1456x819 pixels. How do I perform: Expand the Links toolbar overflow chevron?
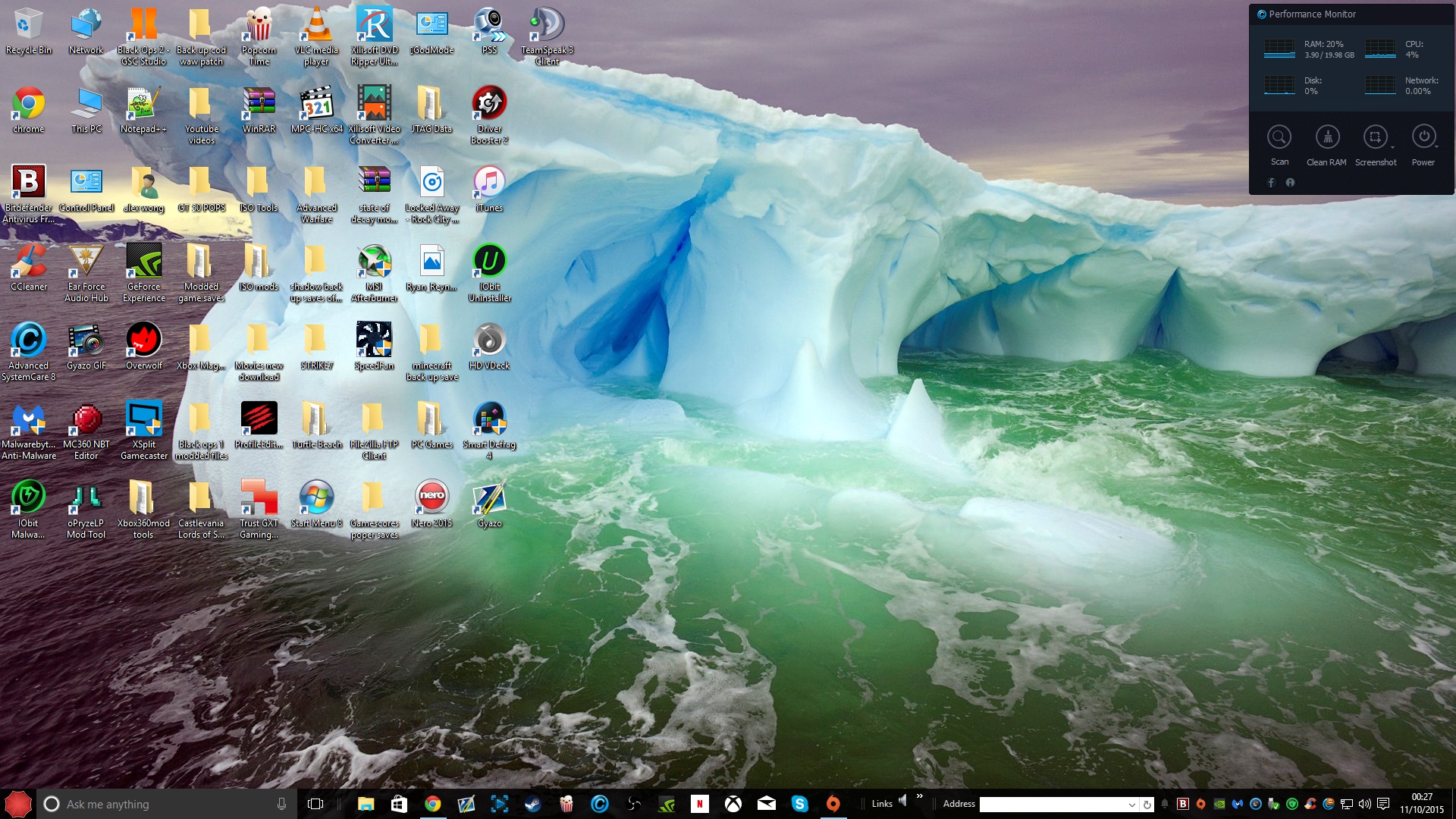point(920,796)
